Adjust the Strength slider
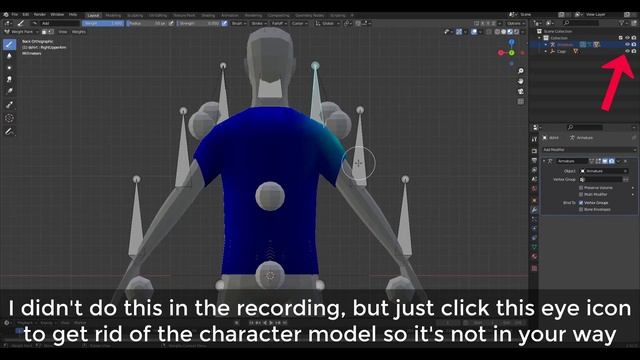The height and width of the screenshot is (360, 640). coord(199,23)
